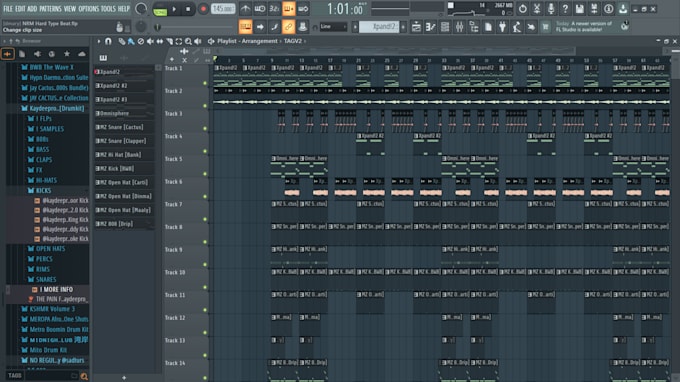Open the shopping cart content library icon

(545, 27)
